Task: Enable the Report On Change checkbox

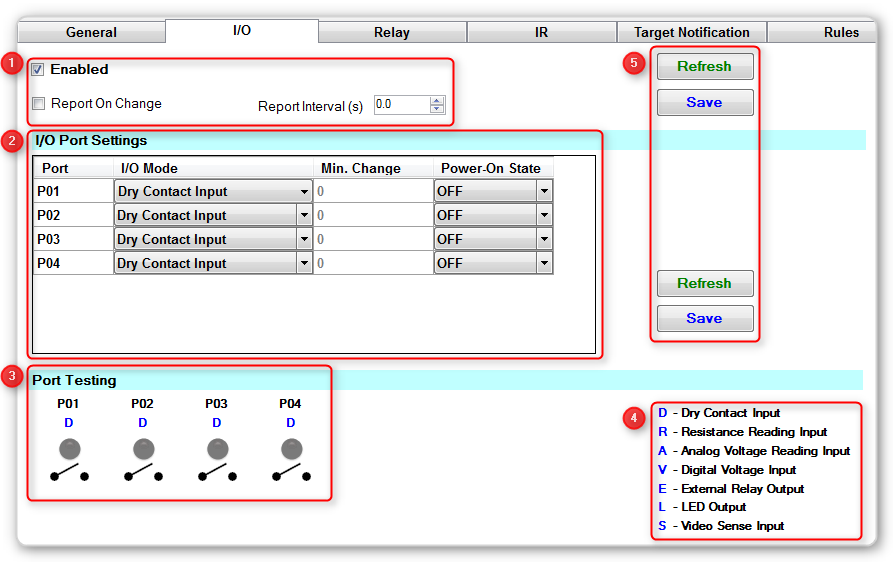Action: 38,104
